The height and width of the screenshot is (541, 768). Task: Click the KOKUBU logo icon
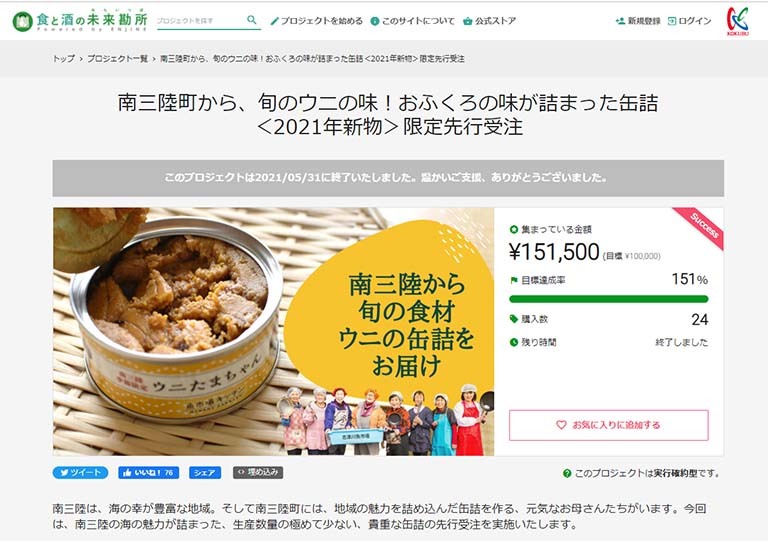point(738,21)
